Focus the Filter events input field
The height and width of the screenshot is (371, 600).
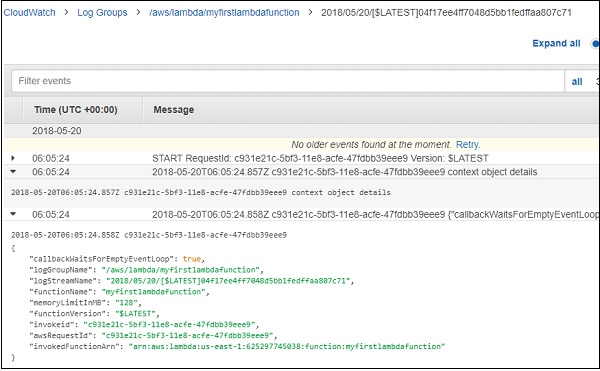(288, 81)
